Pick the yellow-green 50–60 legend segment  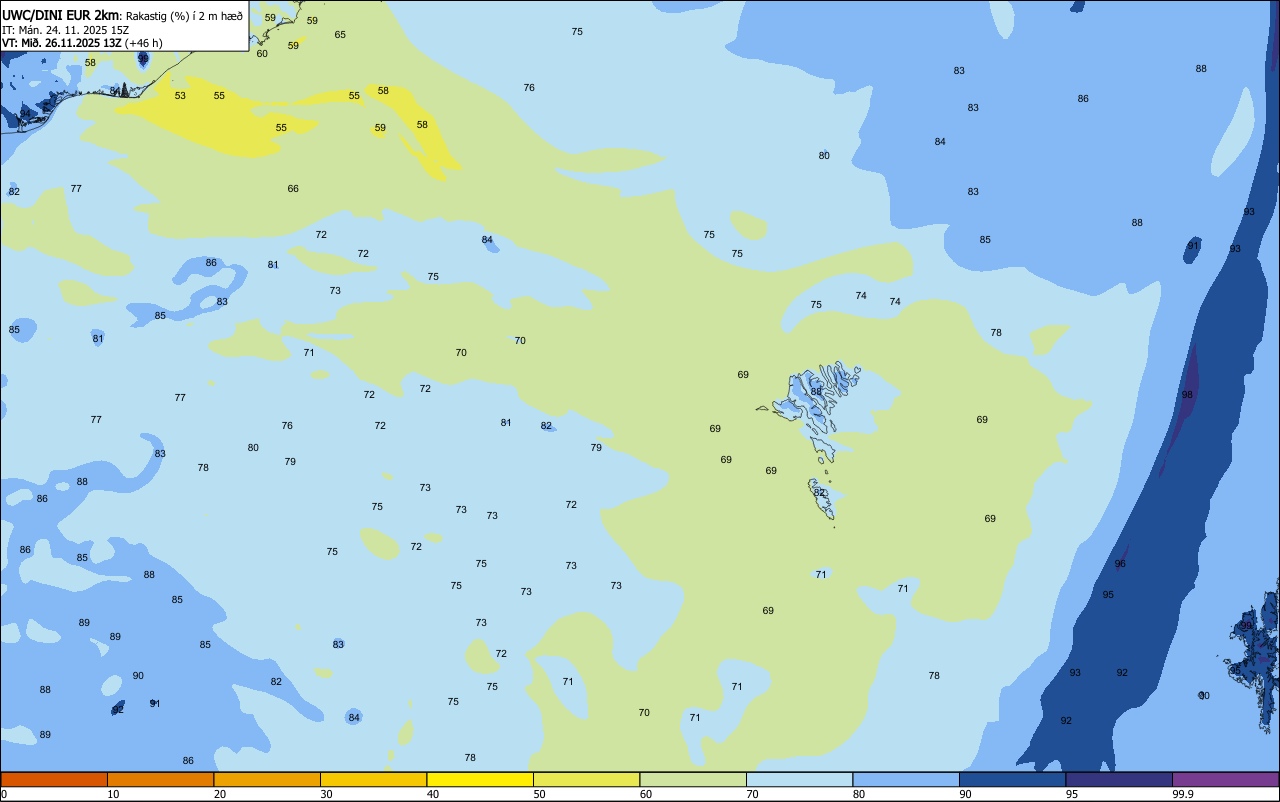click(x=586, y=779)
